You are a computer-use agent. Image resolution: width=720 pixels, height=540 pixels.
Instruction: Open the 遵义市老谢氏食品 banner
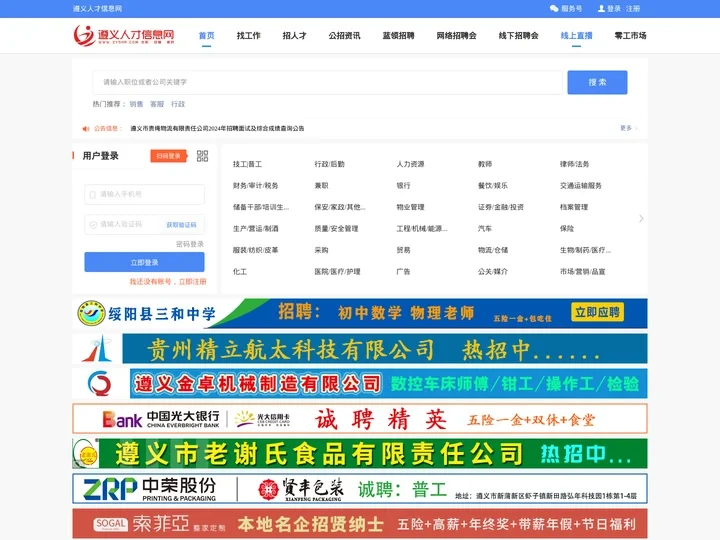pyautogui.click(x=360, y=454)
